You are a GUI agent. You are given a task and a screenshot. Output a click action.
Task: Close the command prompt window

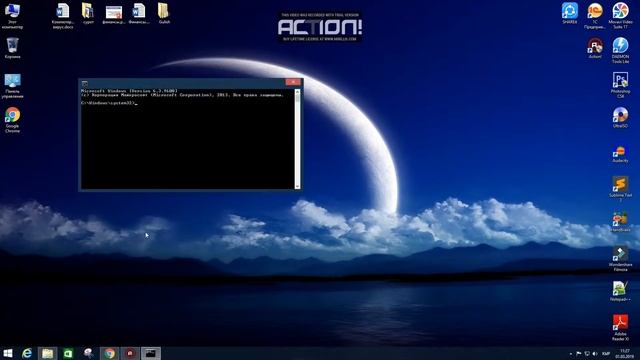[x=293, y=82]
